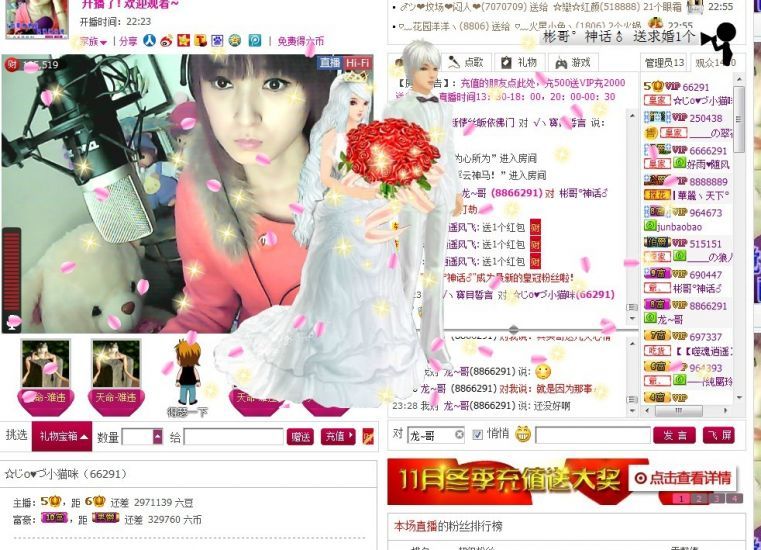This screenshot has width=761, height=550.
Task: Click the 给 gift recipient input field
Action: pos(234,436)
